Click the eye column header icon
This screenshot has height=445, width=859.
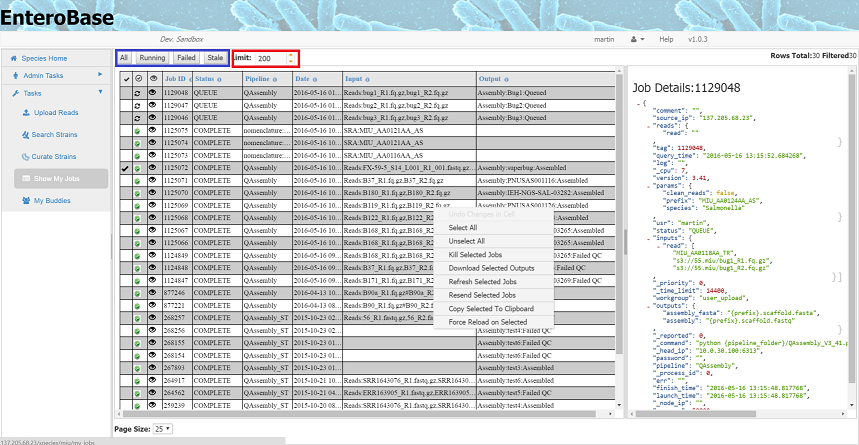pyautogui.click(x=153, y=78)
